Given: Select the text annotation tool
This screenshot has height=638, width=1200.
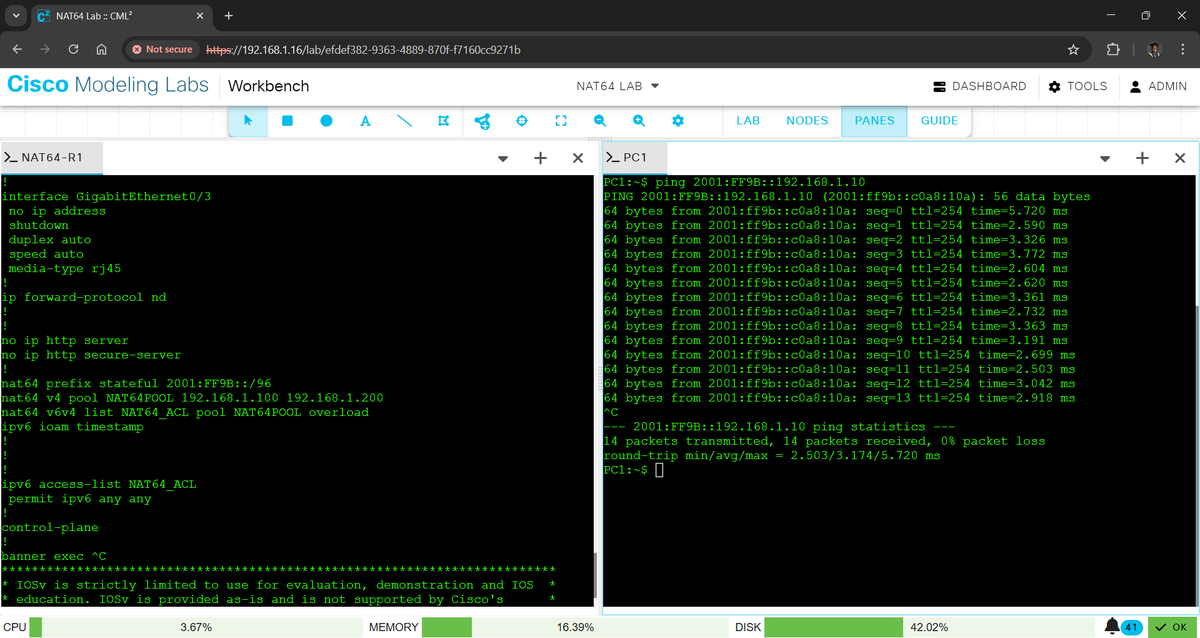Looking at the screenshot, I should click(x=365, y=121).
